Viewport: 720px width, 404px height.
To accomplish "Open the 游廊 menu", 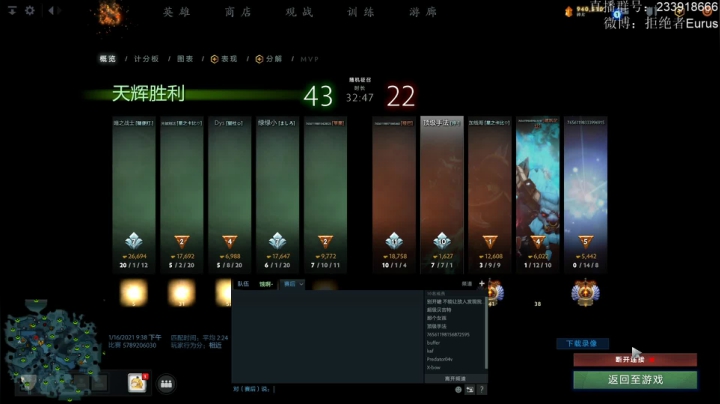I will click(x=422, y=12).
